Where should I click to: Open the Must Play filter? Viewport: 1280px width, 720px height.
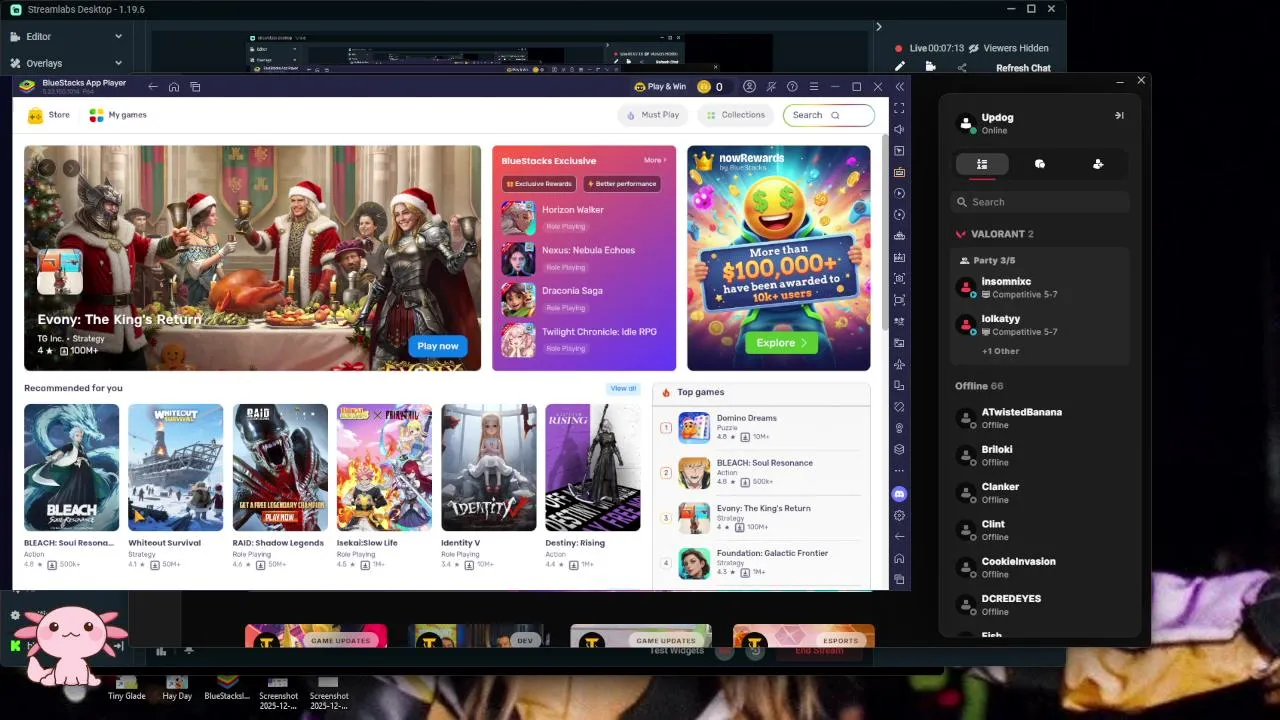click(x=652, y=115)
